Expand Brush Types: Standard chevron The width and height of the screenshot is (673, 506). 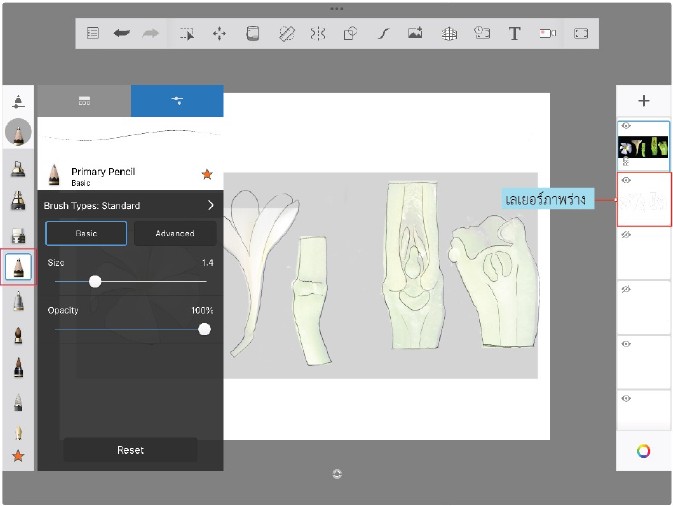click(x=211, y=205)
